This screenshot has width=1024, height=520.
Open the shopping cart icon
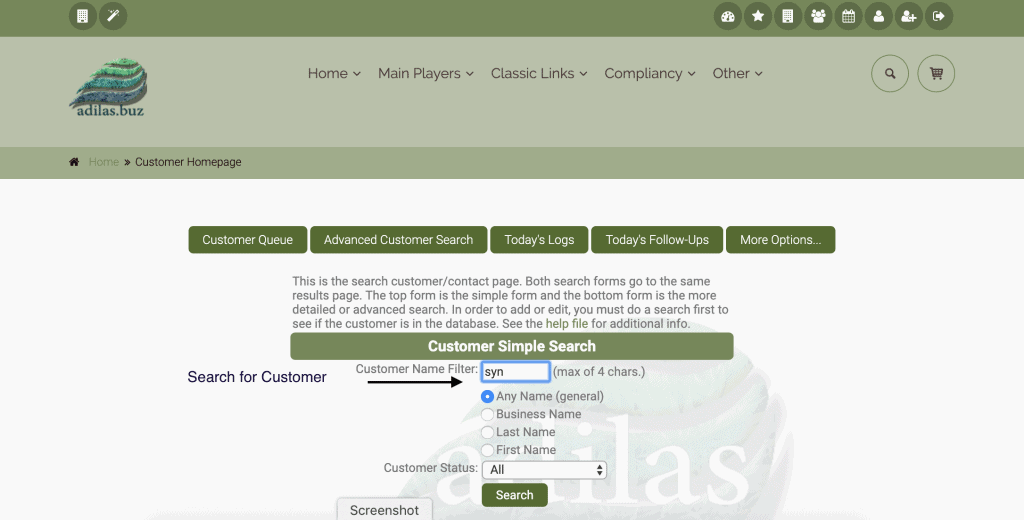click(x=936, y=73)
